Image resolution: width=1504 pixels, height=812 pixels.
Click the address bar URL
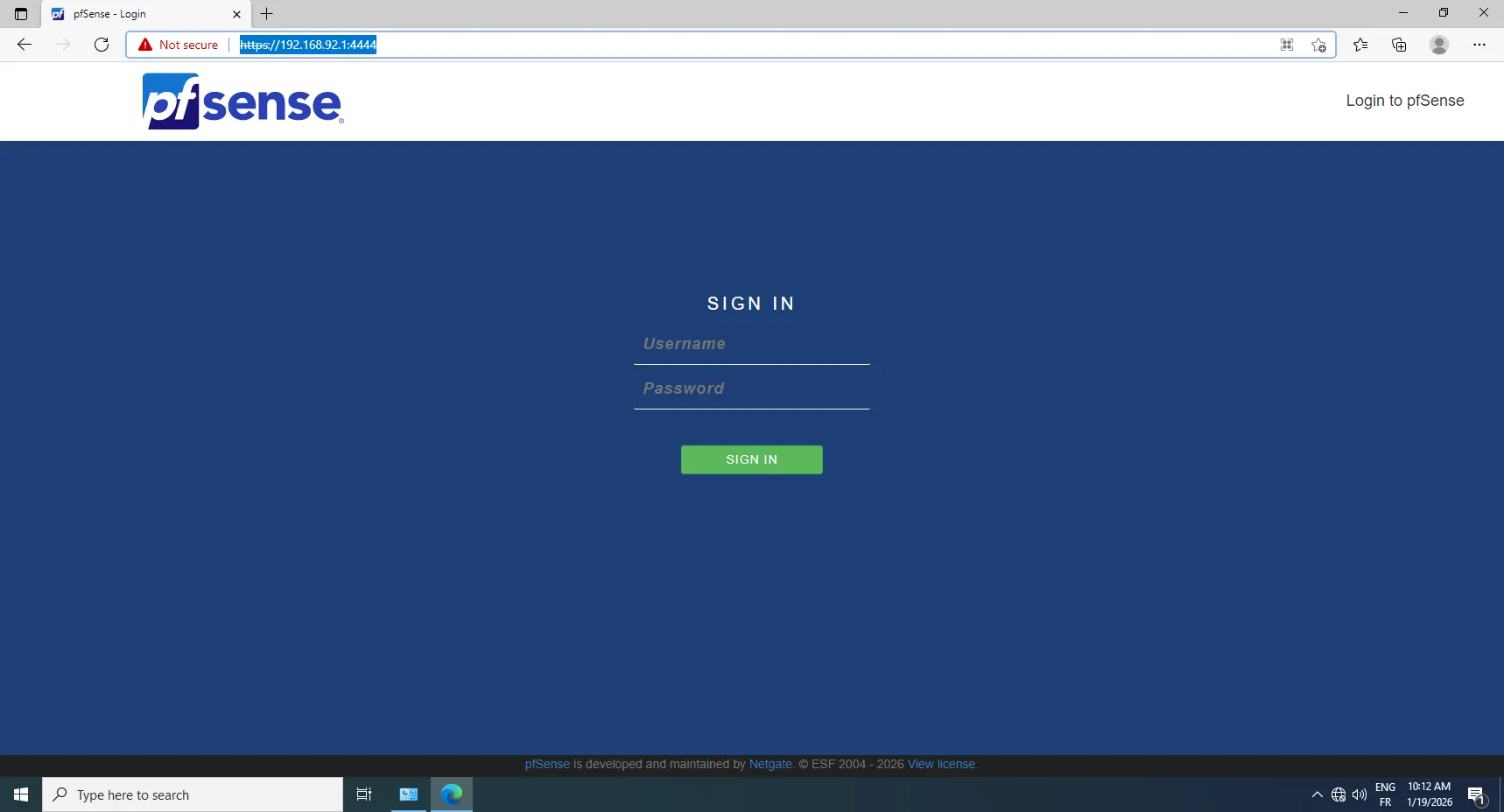click(308, 45)
